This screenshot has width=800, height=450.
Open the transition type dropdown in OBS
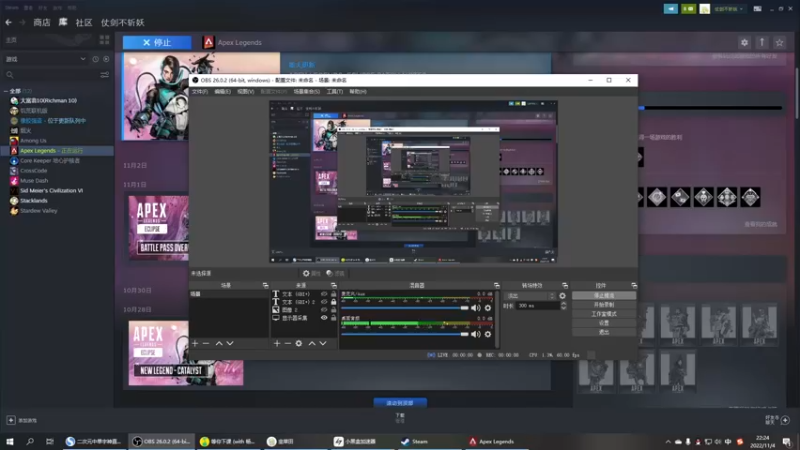tap(530, 296)
